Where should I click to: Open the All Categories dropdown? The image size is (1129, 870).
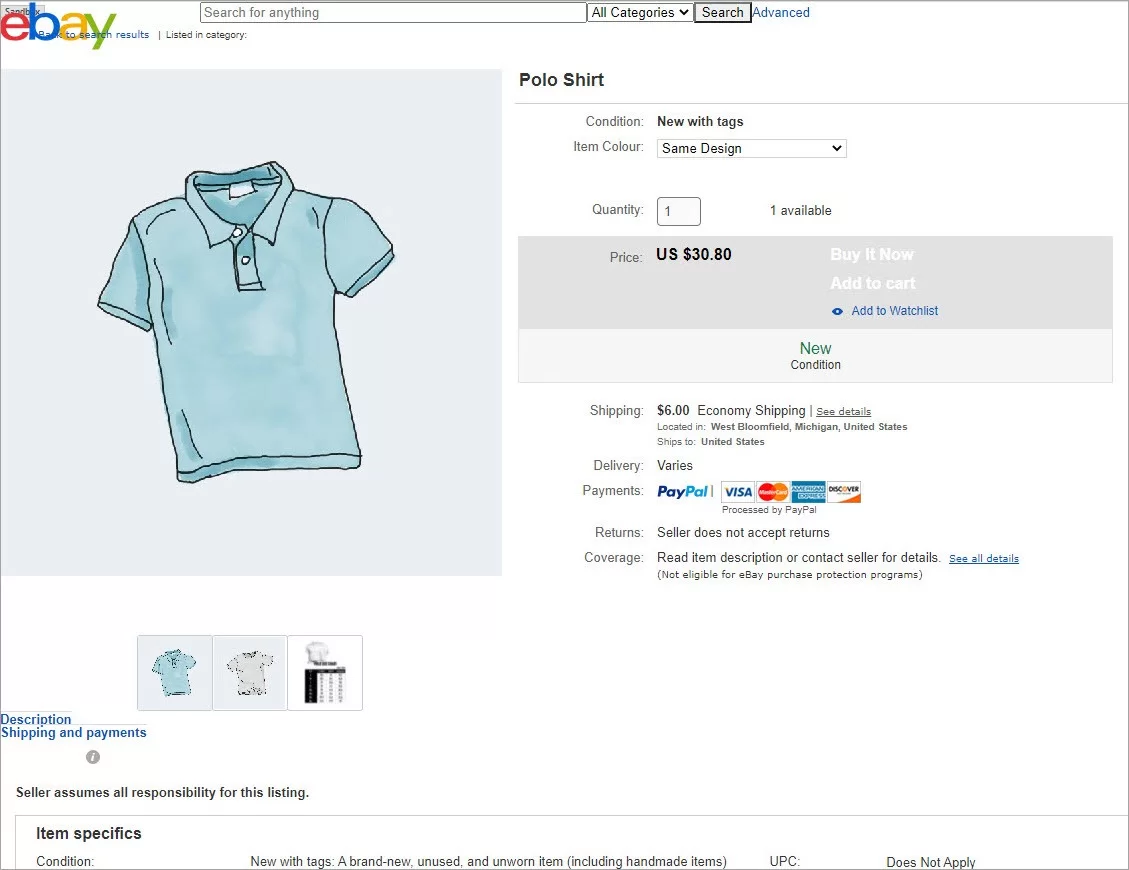pos(639,12)
